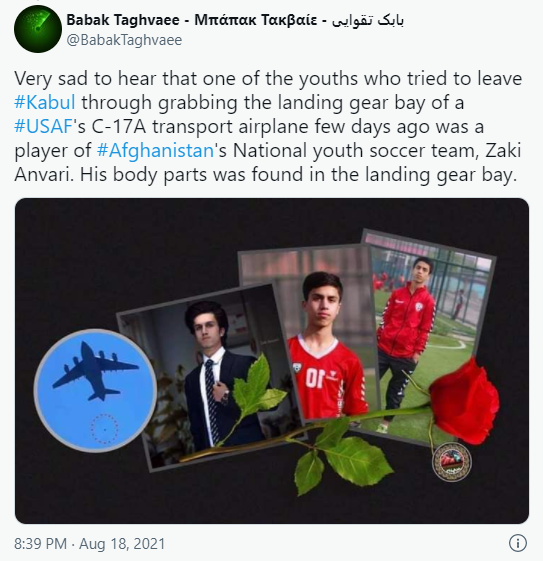Open the attached tweet collage image
The width and height of the screenshot is (543, 561).
click(272, 361)
